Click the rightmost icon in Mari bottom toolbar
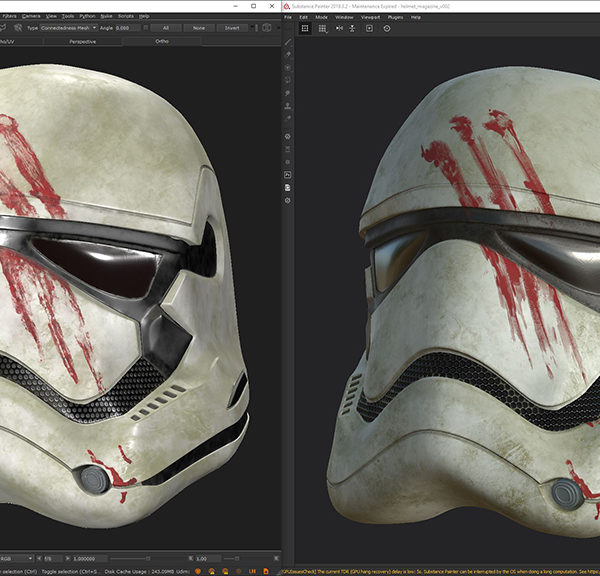The width and height of the screenshot is (600, 576). [276, 559]
